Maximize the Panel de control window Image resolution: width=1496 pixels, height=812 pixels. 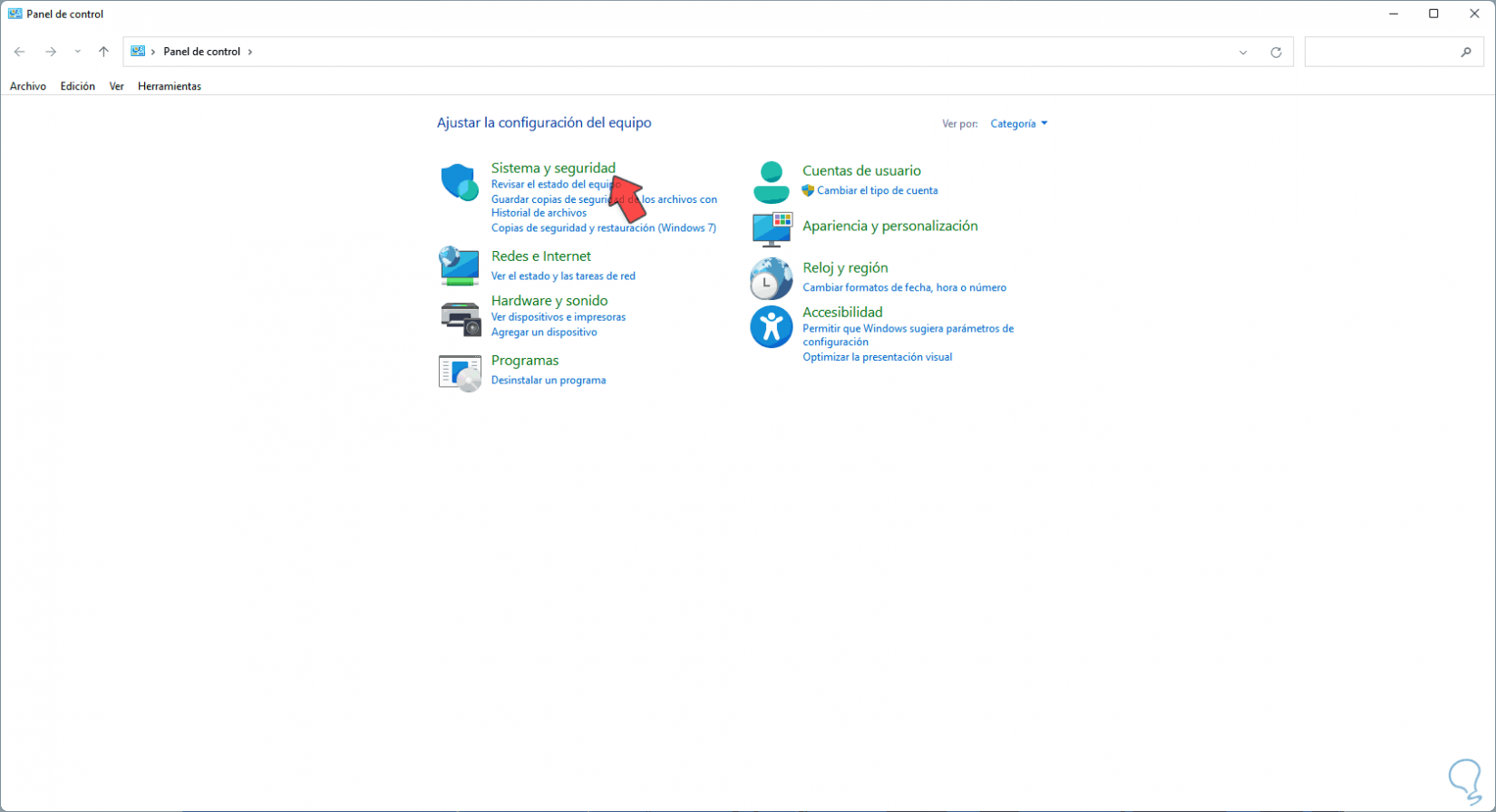coord(1433,14)
